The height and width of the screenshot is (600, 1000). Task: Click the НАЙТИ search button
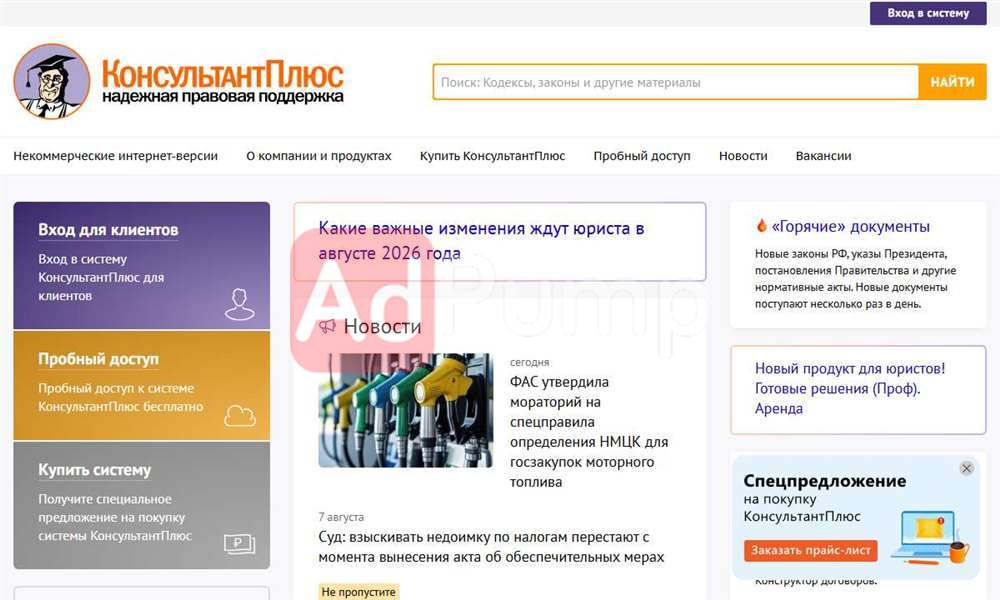tap(952, 82)
